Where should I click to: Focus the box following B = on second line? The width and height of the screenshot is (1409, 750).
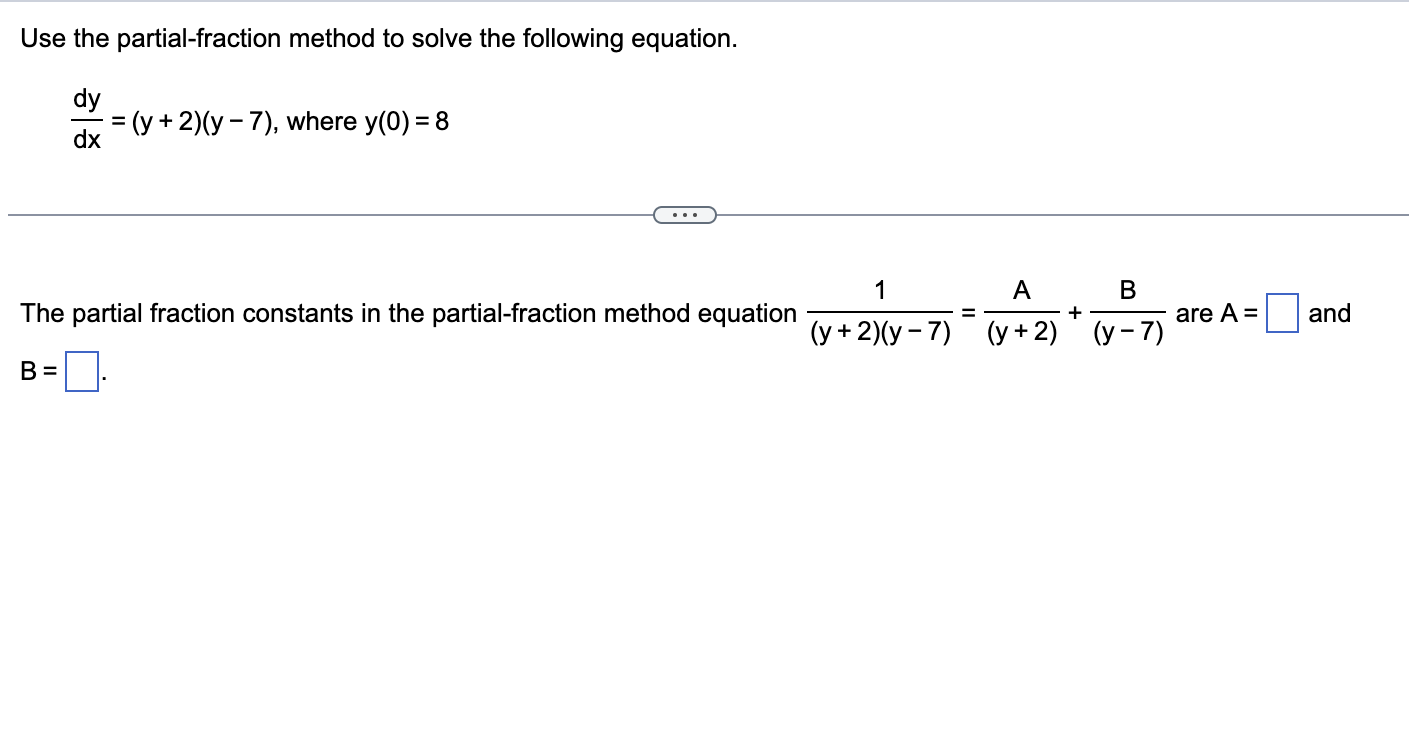[80, 369]
